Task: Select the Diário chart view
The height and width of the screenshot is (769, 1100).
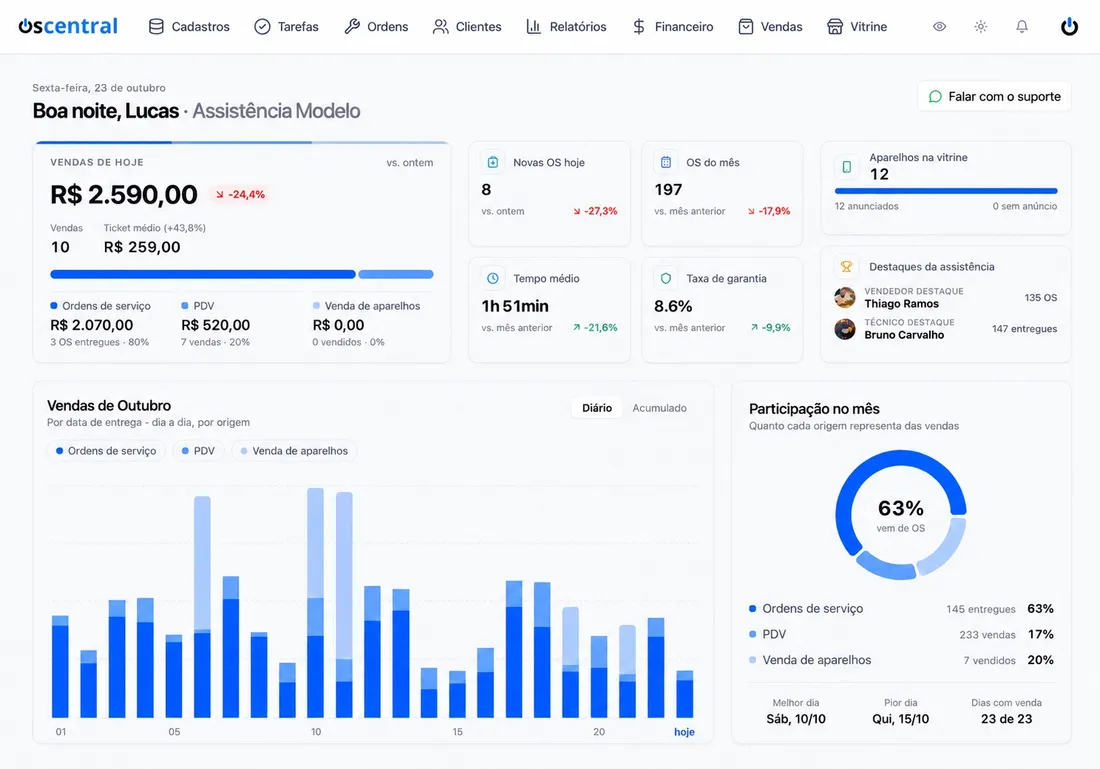Action: (597, 408)
